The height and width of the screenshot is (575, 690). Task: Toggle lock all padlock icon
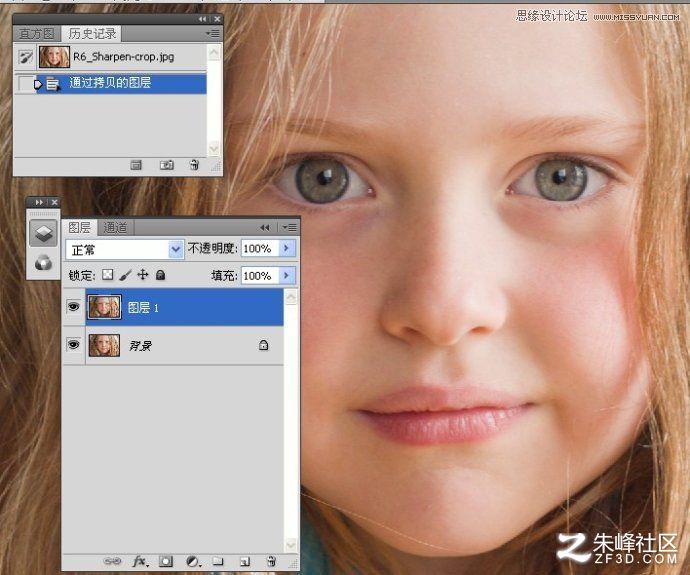coord(161,275)
